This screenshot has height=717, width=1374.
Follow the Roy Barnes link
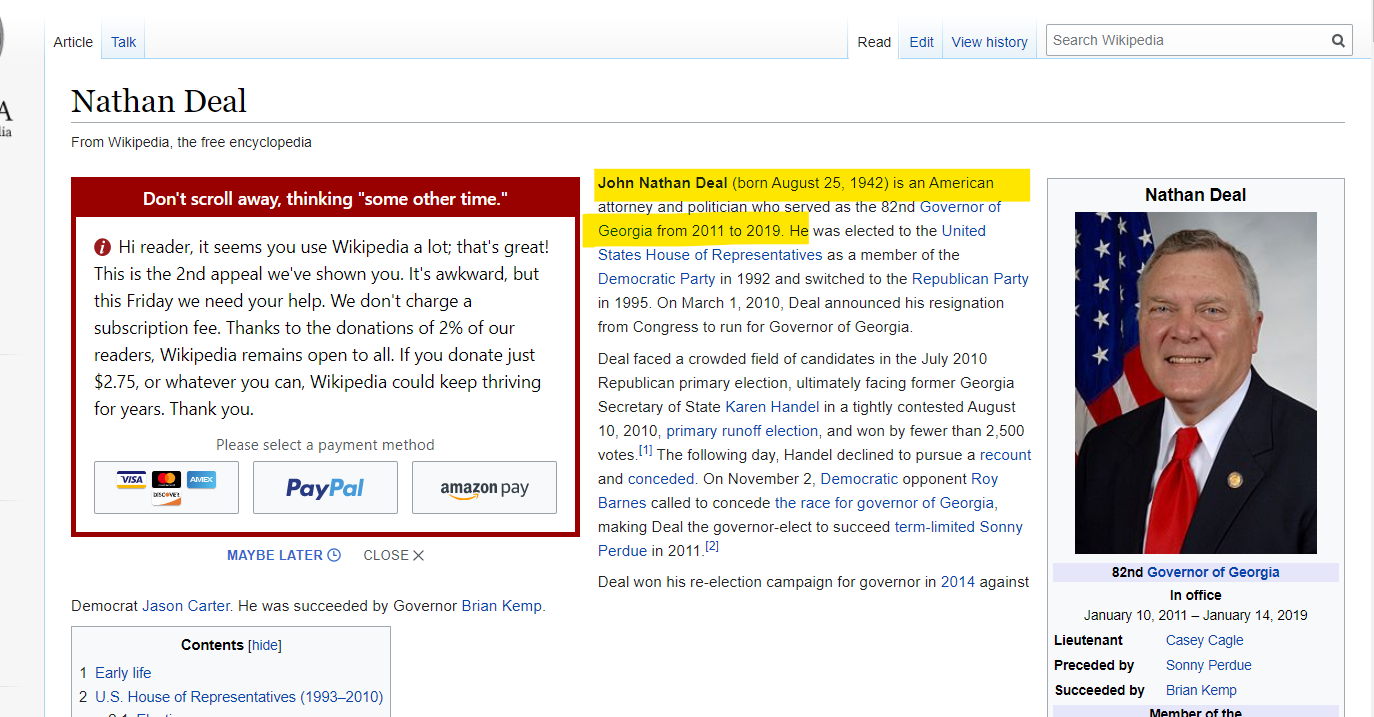pyautogui.click(x=798, y=491)
